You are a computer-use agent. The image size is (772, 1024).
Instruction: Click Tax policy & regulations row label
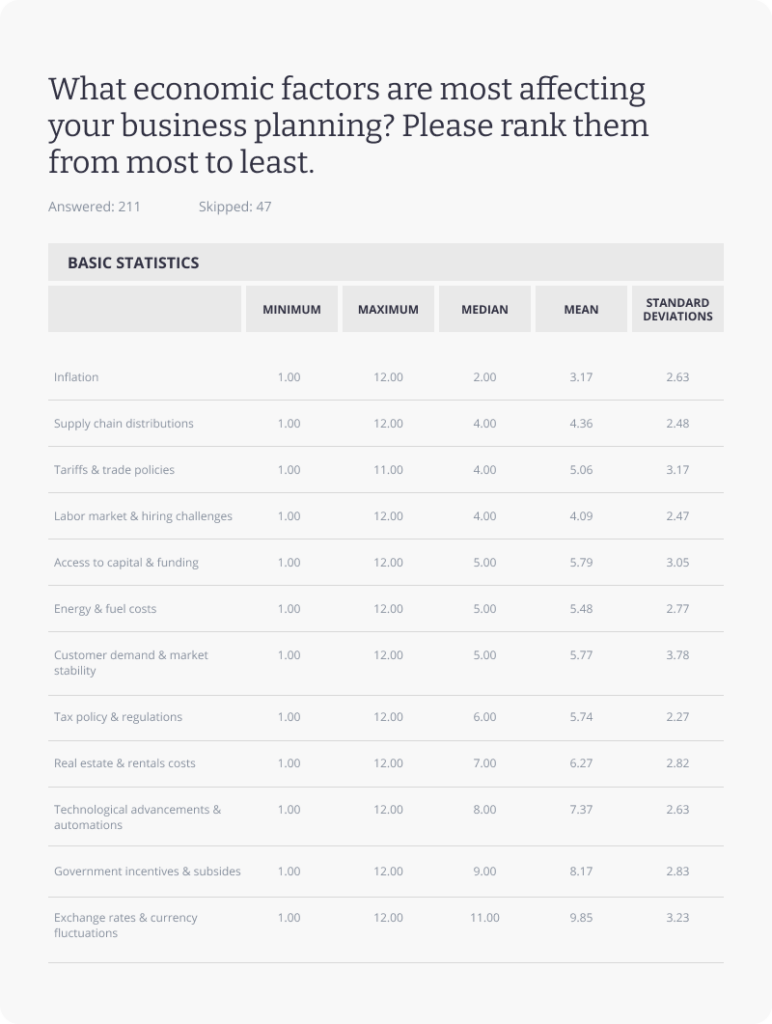click(x=118, y=716)
